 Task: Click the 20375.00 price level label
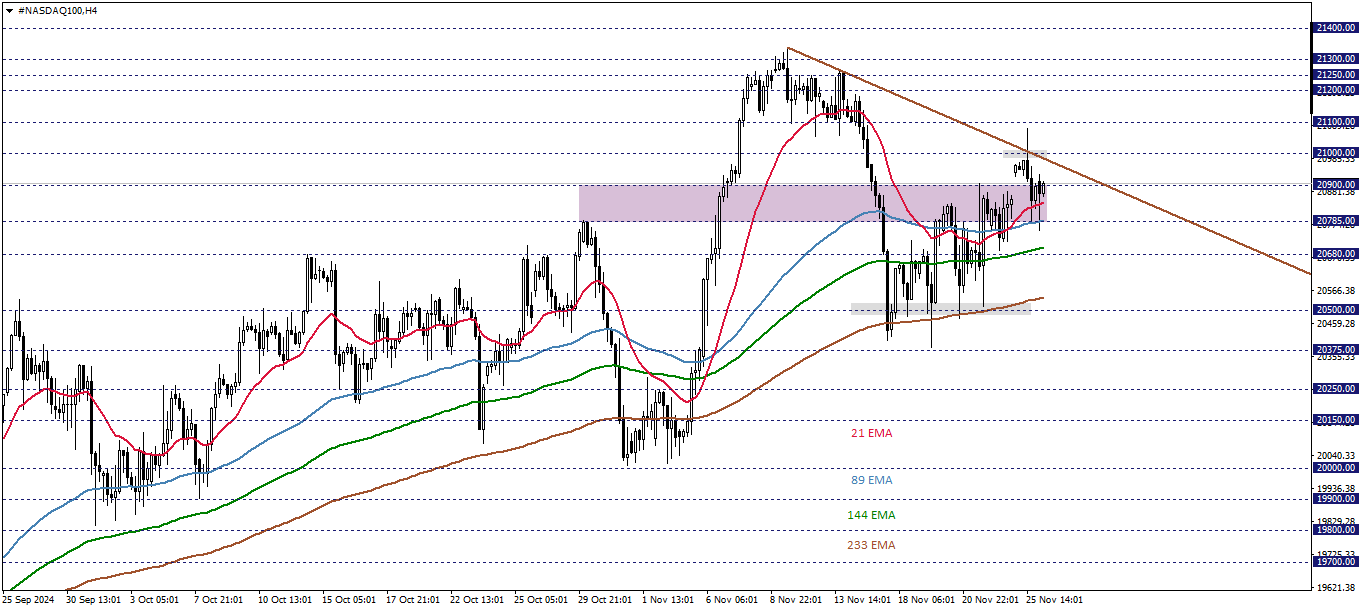coord(1336,350)
